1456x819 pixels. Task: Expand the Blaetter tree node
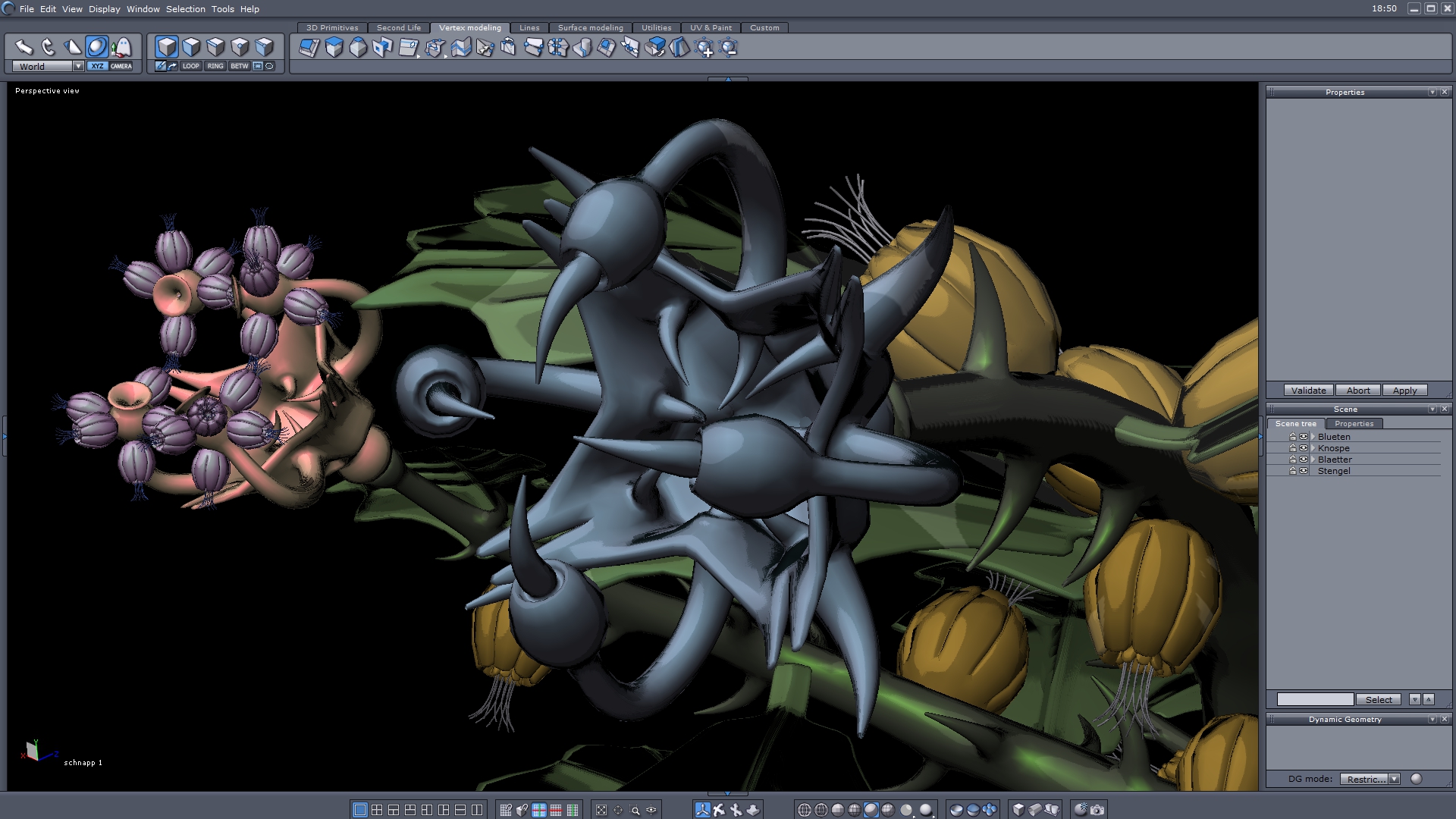pyautogui.click(x=1313, y=460)
